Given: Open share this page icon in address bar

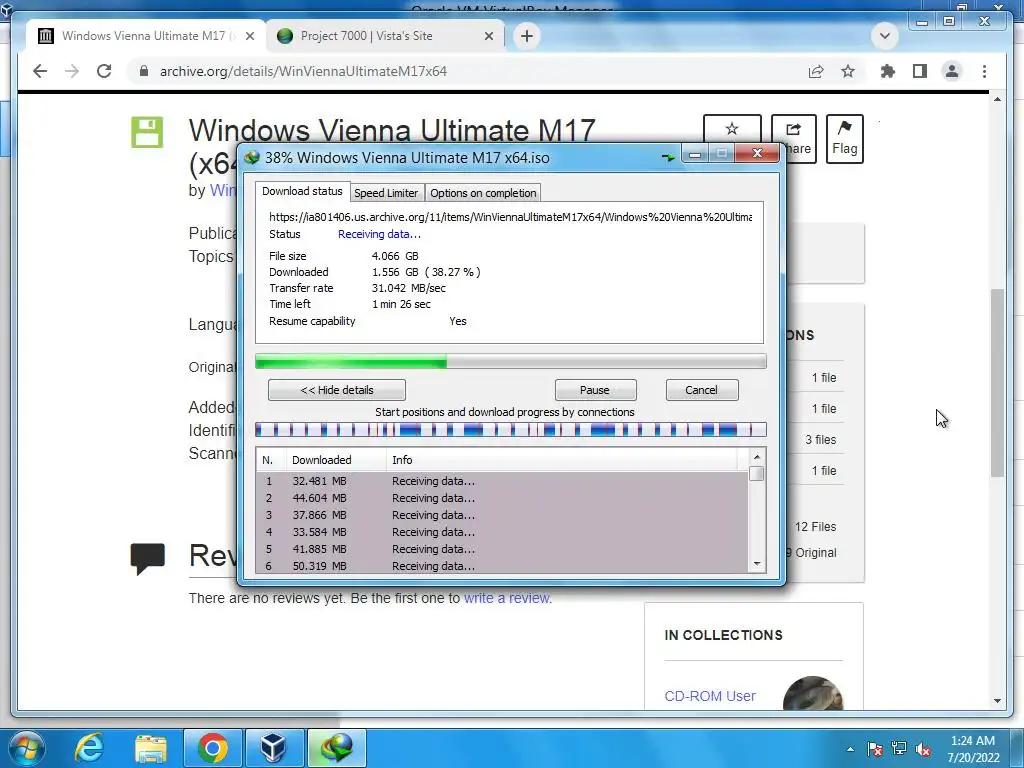Looking at the screenshot, I should point(816,71).
